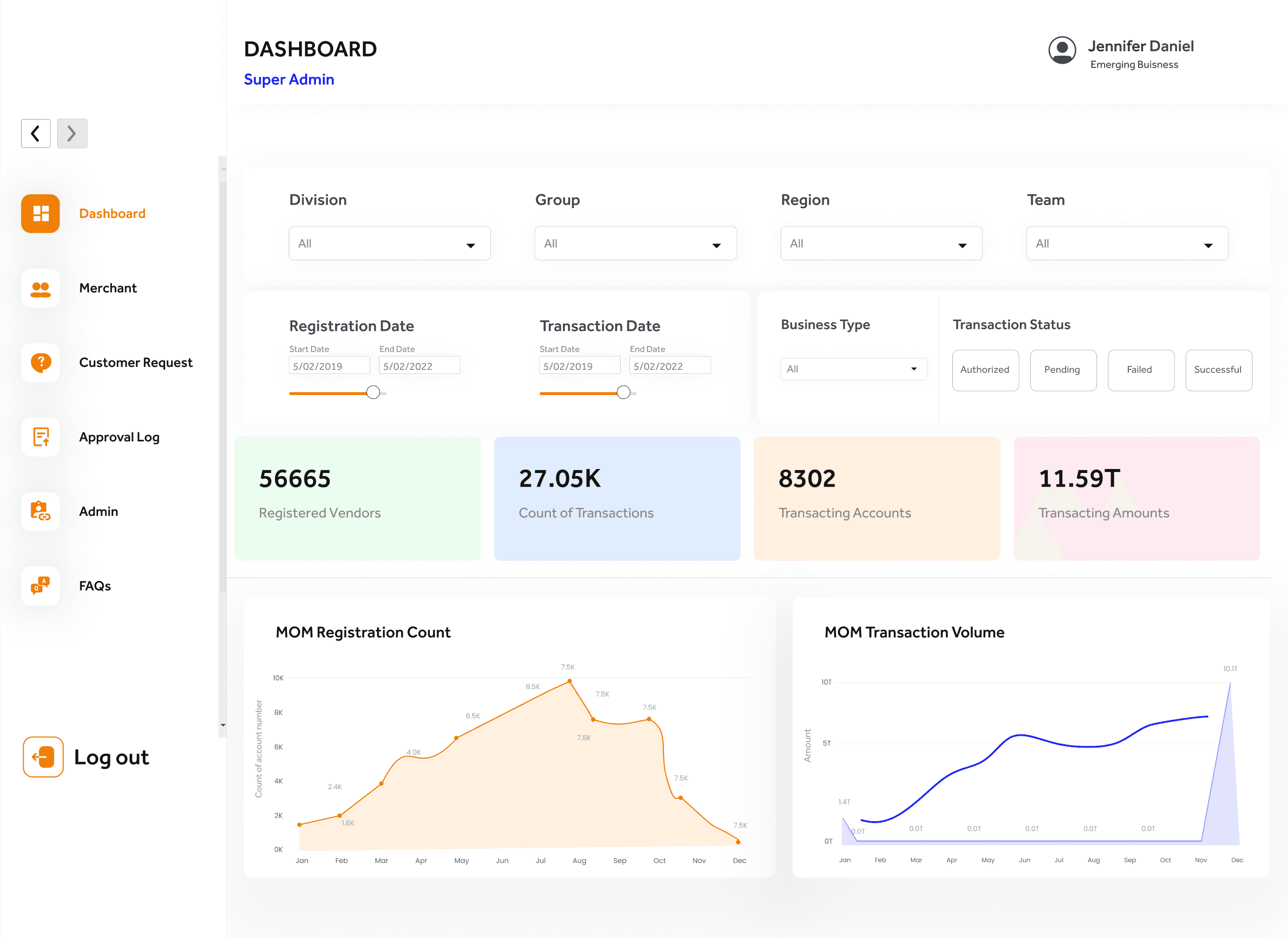The image size is (1288, 938).
Task: Click the Transacting Accounts card
Action: click(877, 498)
